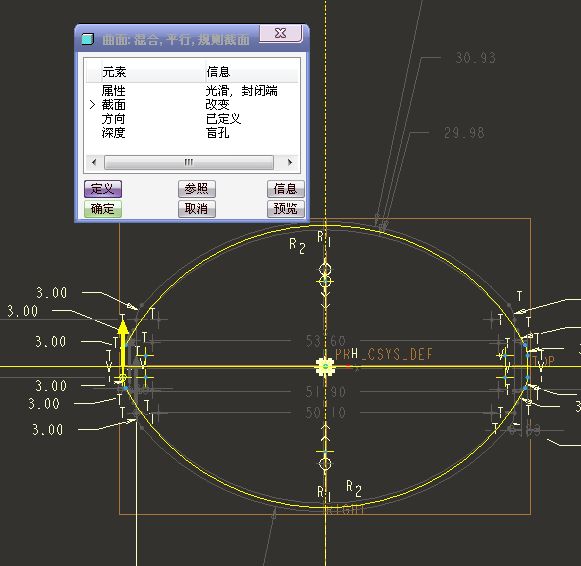Click the horizontal scrollbar thumb in dialog
The image size is (581, 566).
pos(189,162)
